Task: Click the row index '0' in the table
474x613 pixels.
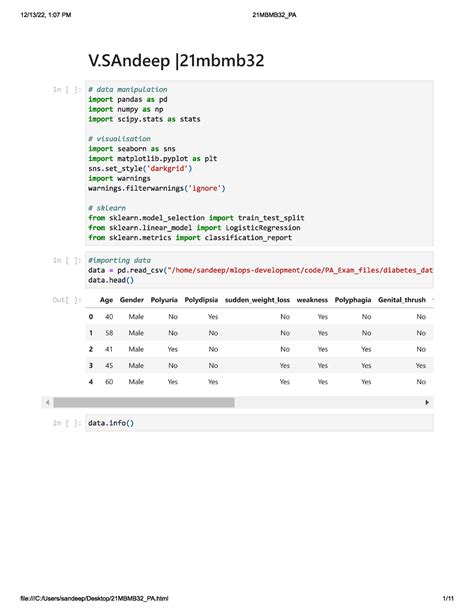Action: 91,317
